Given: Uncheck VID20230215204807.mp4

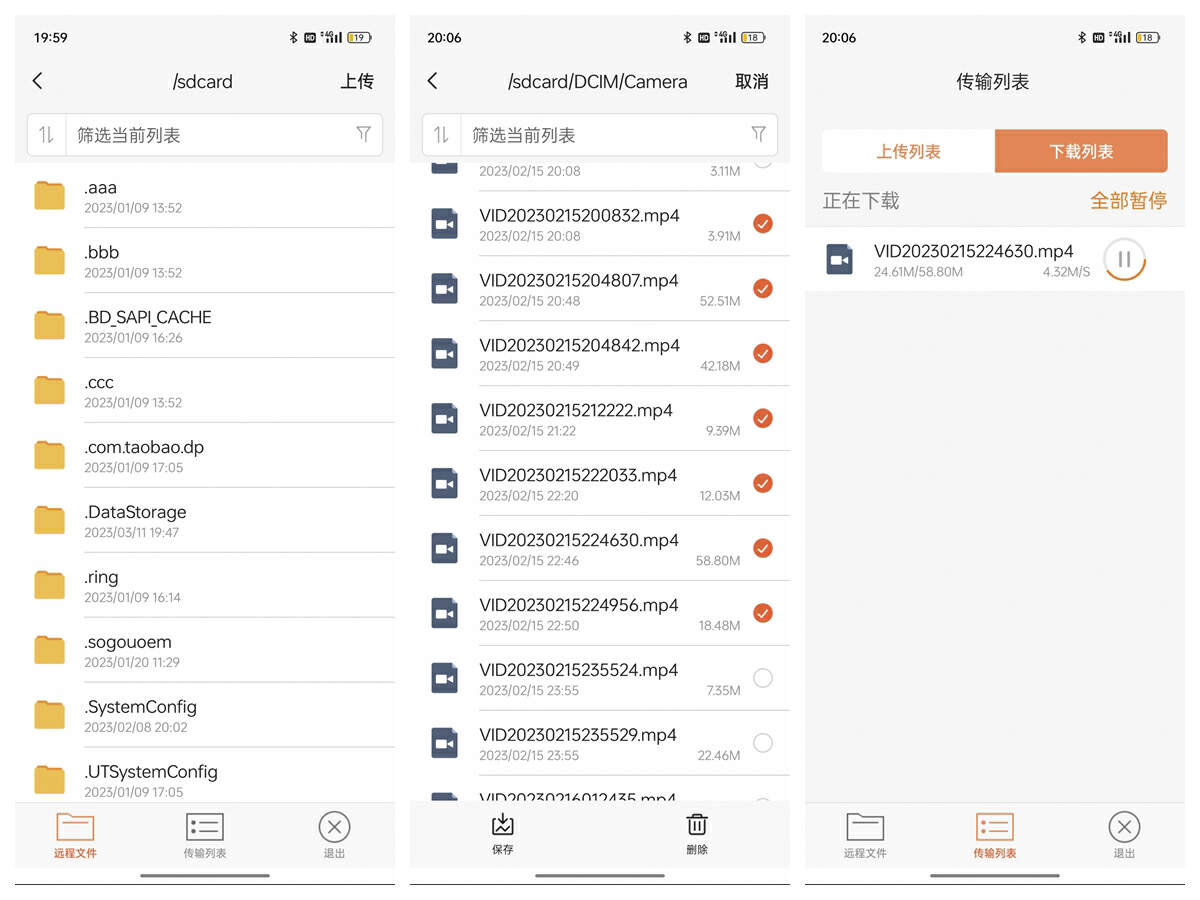Looking at the screenshot, I should (762, 288).
